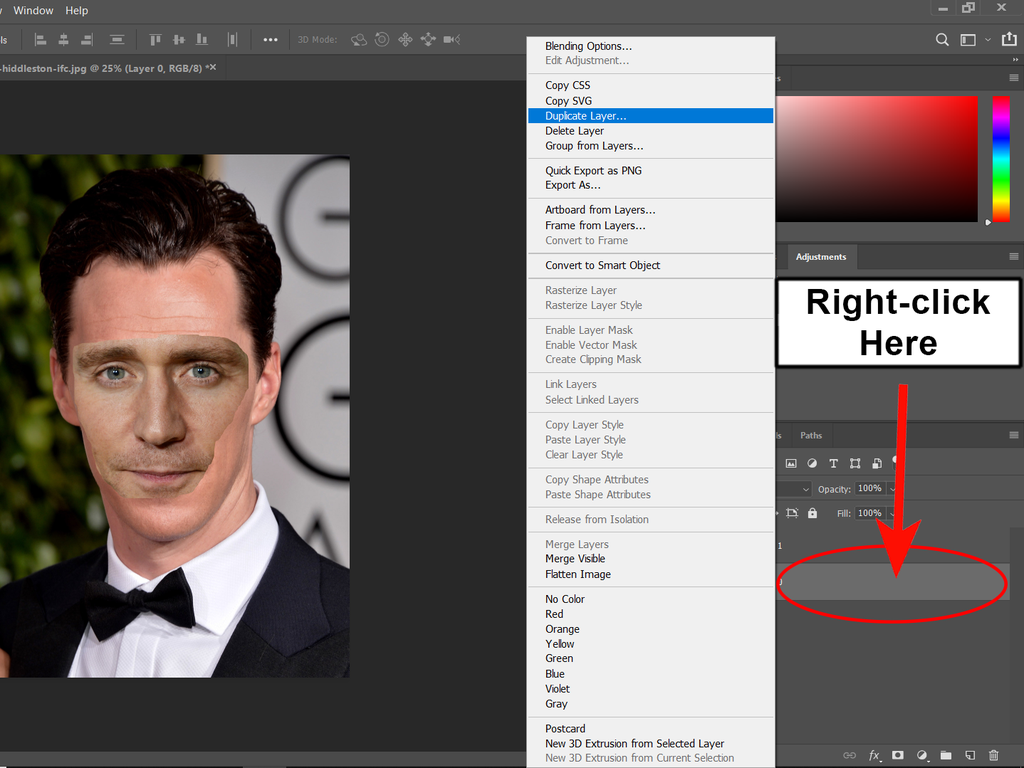Open the Search magnifier icon
Screen dimensions: 1024x768
pos(942,40)
